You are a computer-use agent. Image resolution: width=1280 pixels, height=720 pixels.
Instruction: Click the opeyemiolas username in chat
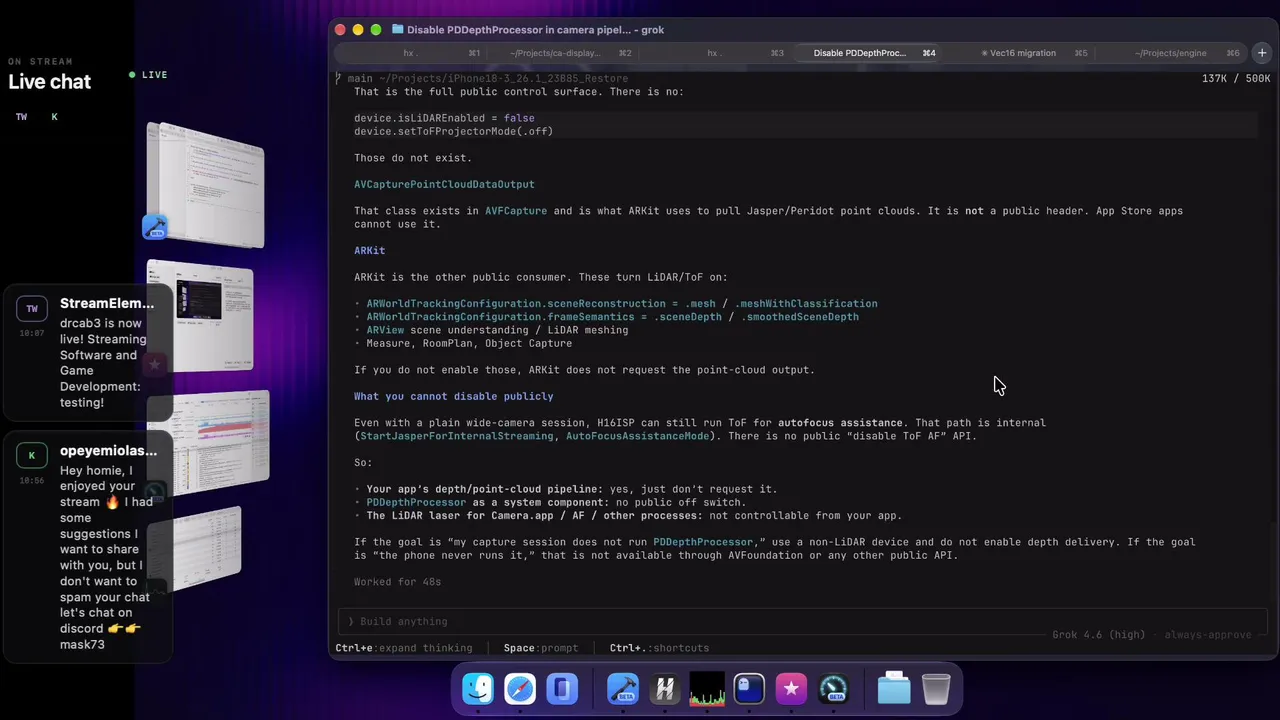pos(108,450)
